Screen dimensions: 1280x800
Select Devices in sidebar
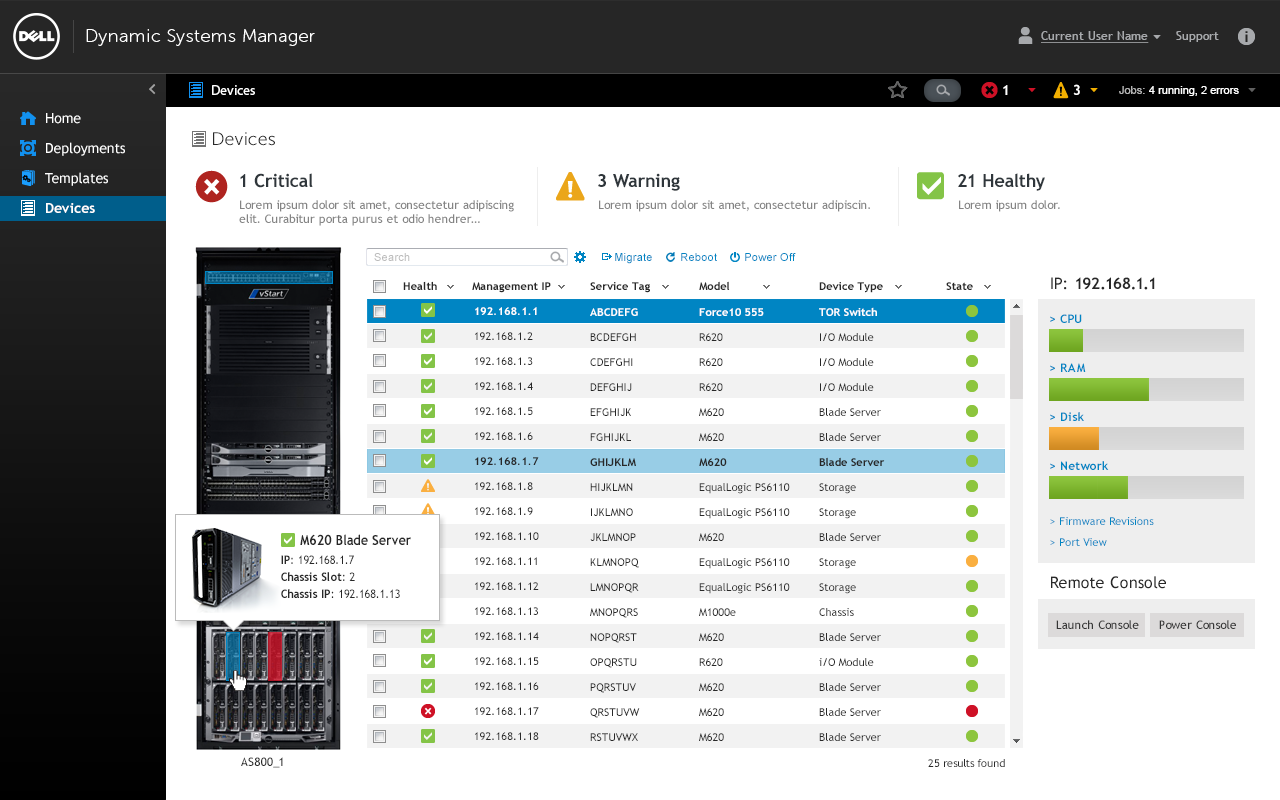(83, 208)
